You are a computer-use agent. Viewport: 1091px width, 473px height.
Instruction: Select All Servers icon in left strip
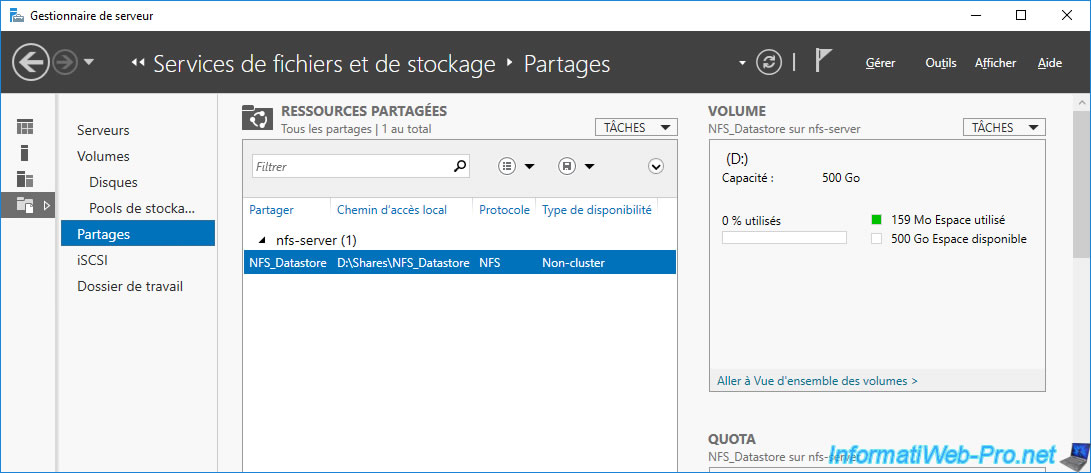point(25,179)
